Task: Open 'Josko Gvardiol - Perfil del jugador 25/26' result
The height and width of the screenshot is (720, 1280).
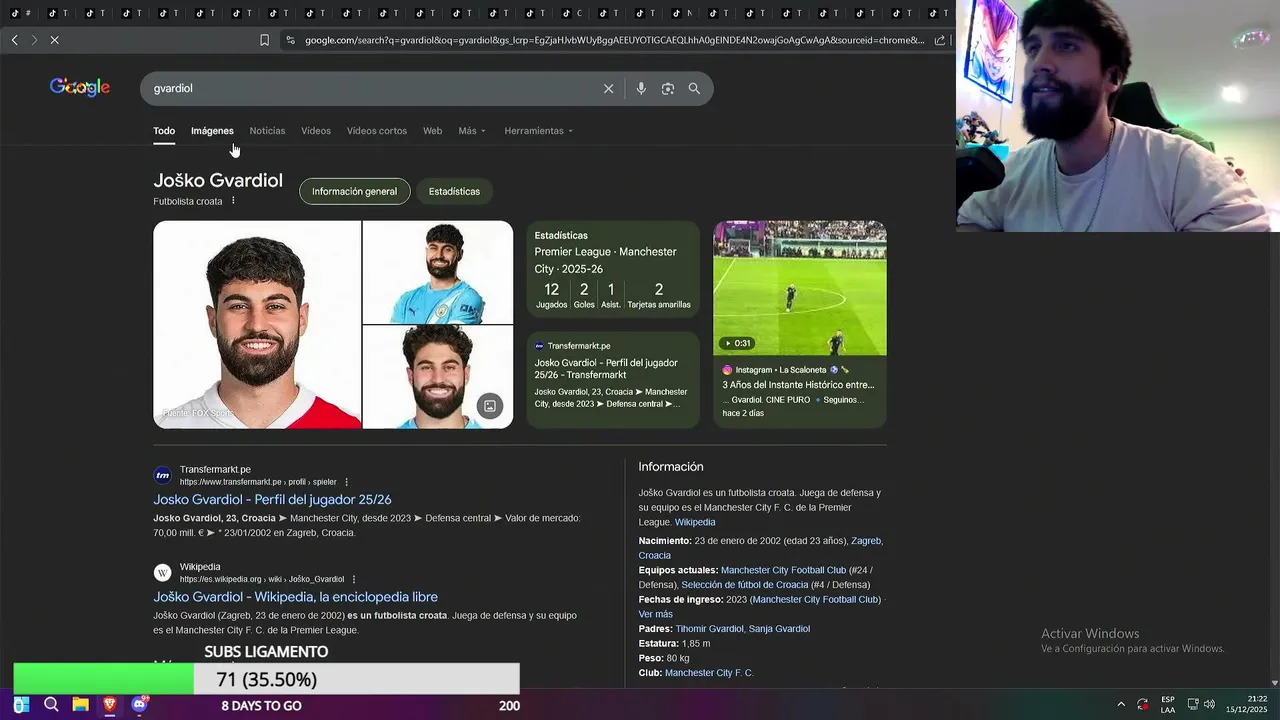Action: pos(272,500)
